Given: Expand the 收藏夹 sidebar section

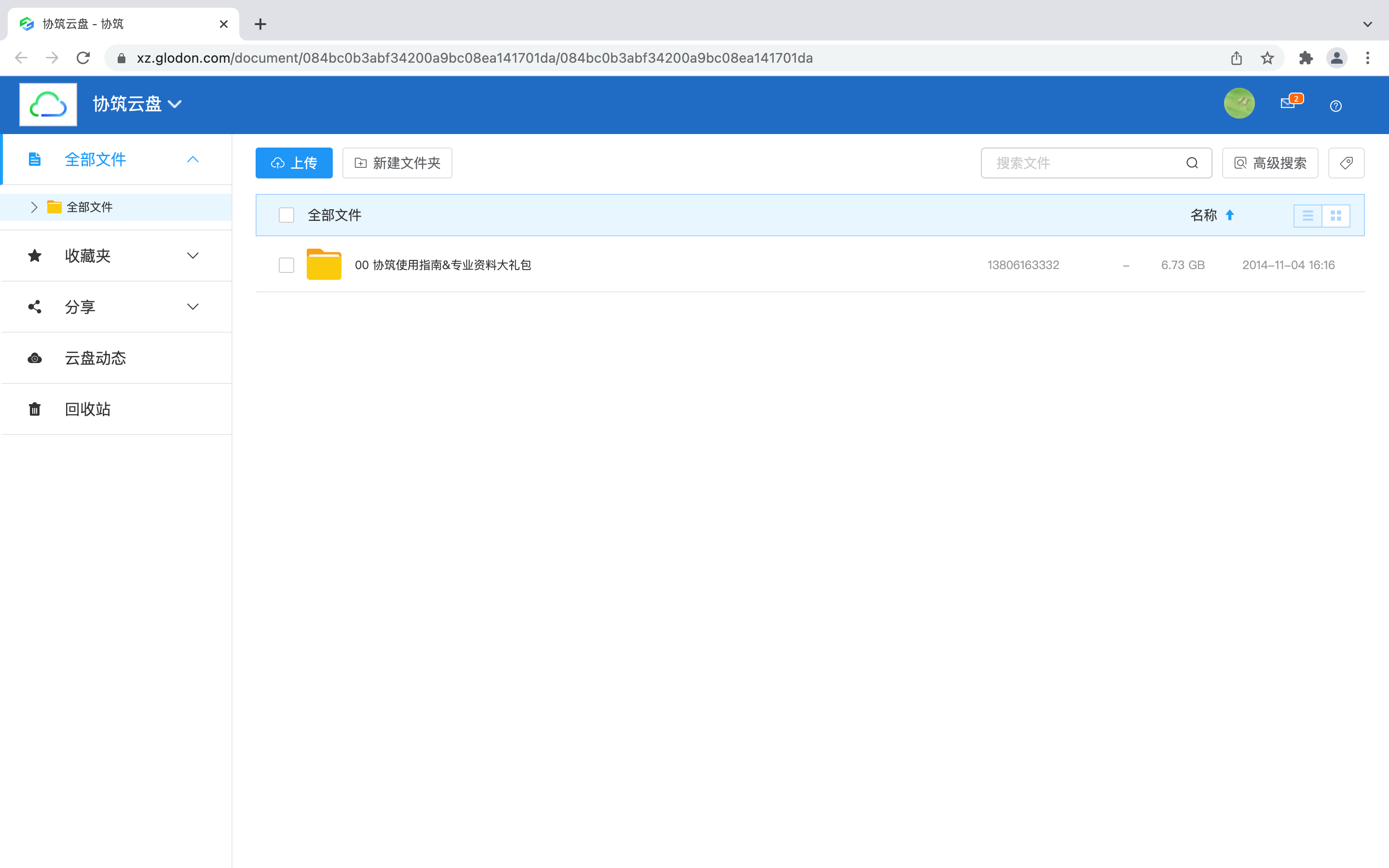Looking at the screenshot, I should coord(193,256).
